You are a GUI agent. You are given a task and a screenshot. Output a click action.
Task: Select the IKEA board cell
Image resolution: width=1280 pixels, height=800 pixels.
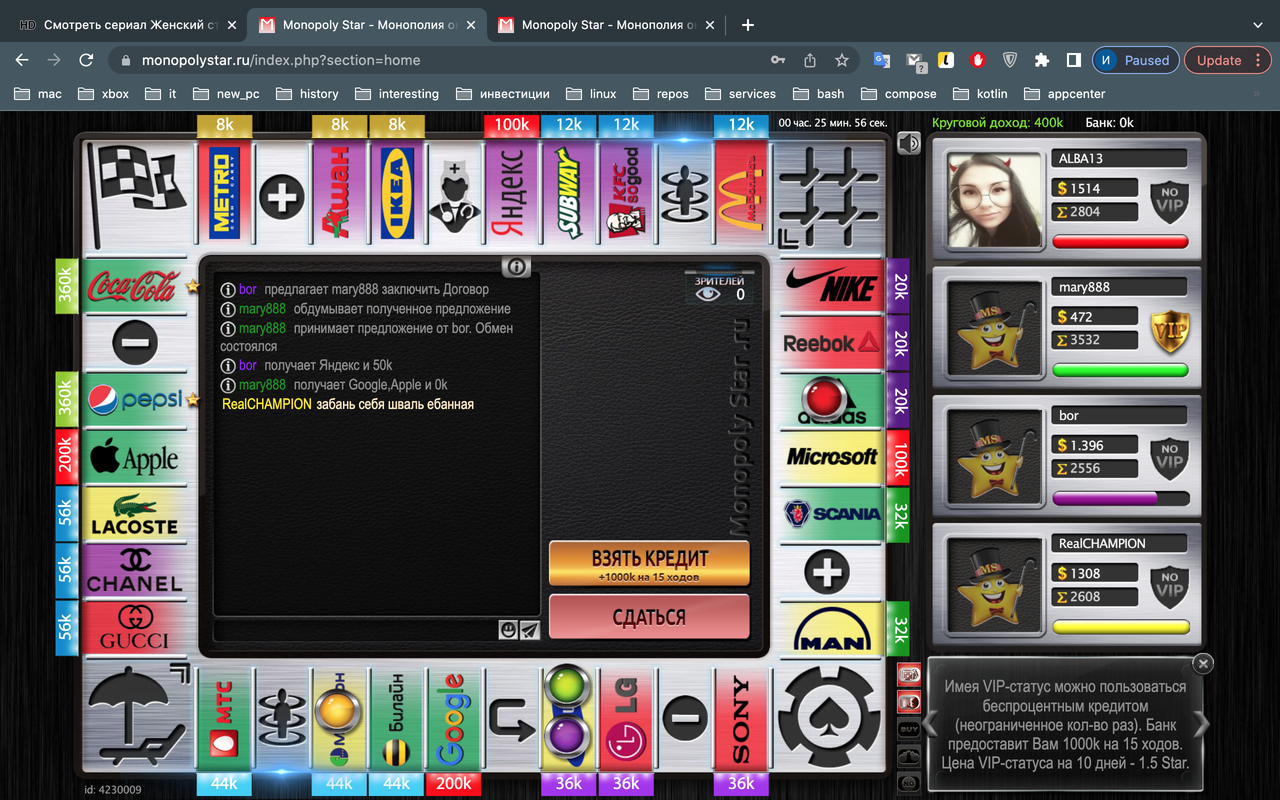point(397,194)
